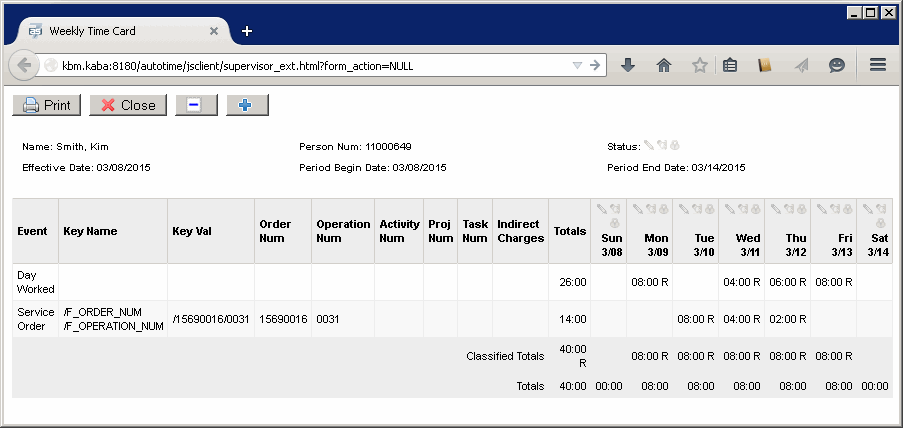Close the Weekly Time Card tab
The width and height of the screenshot is (903, 428).
(x=216, y=31)
